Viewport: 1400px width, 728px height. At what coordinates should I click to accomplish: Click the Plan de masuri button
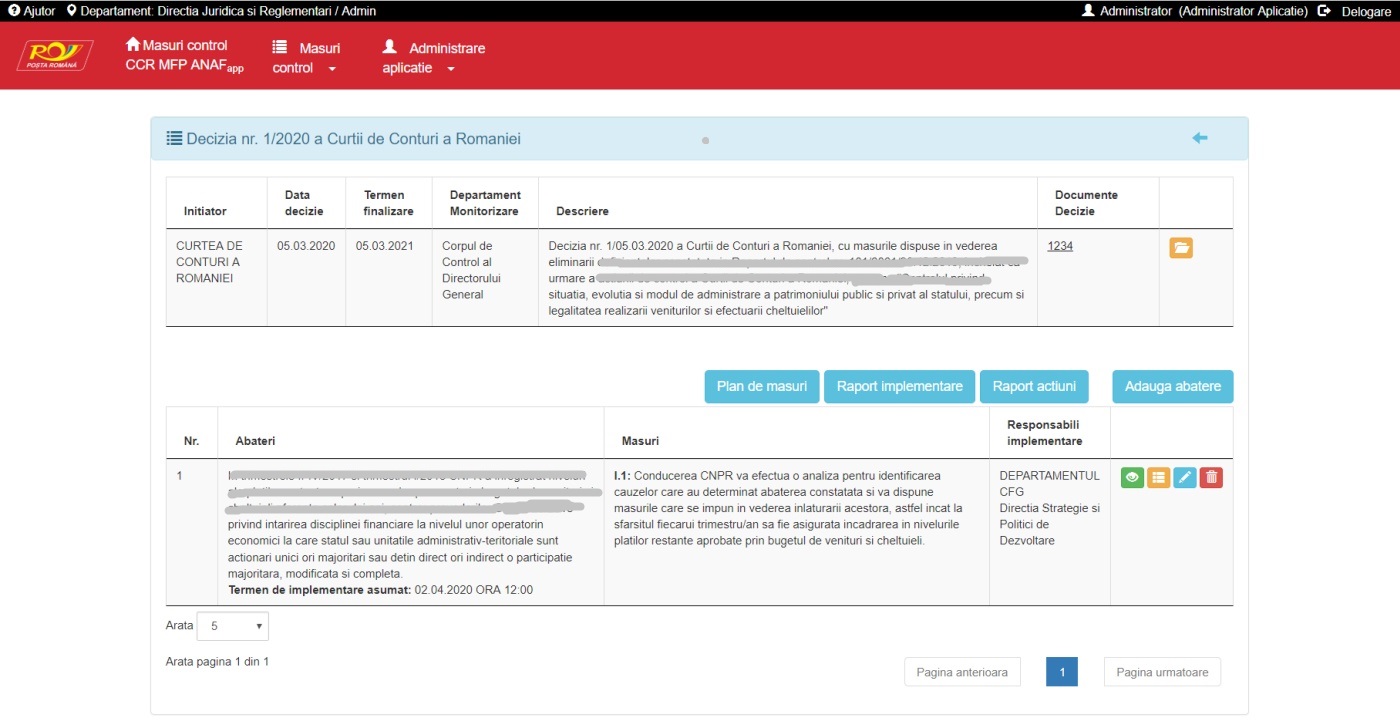pos(762,387)
